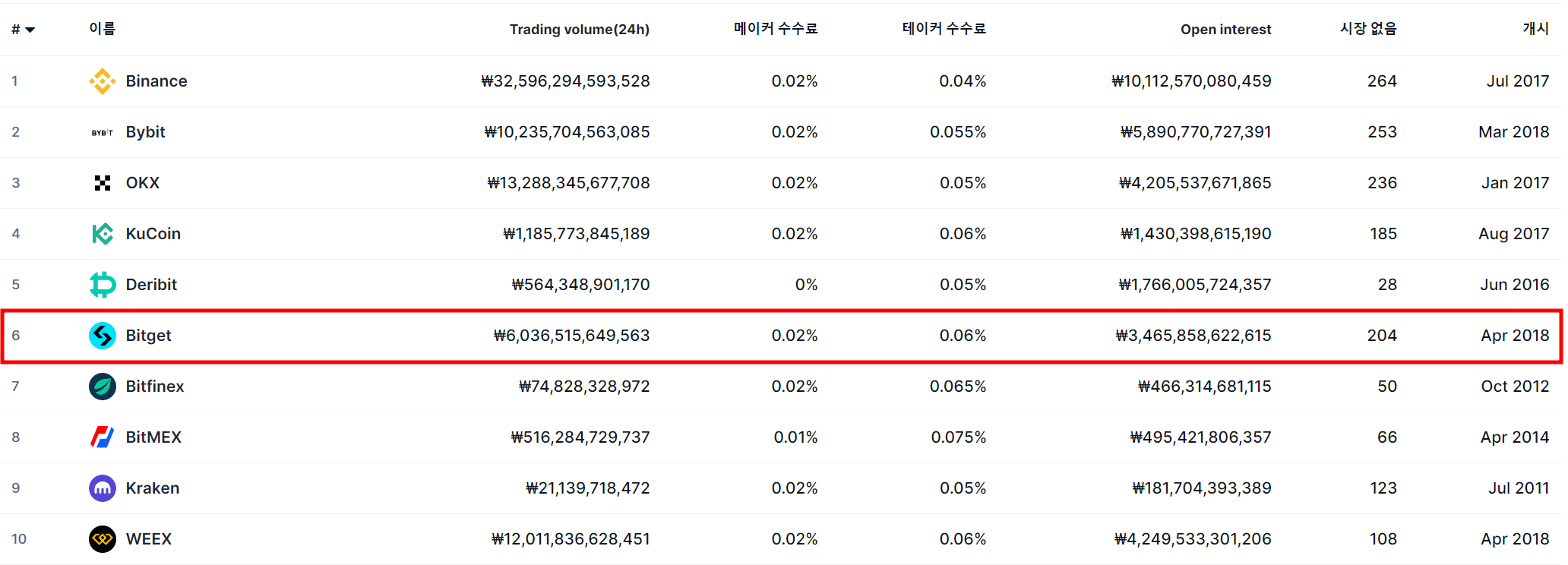Click the Binance logo icon
1568x565 pixels.
(103, 81)
